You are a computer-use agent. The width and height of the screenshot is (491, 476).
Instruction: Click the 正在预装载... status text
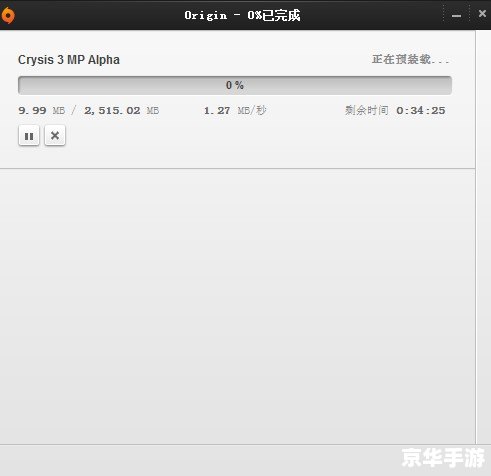pyautogui.click(x=410, y=60)
